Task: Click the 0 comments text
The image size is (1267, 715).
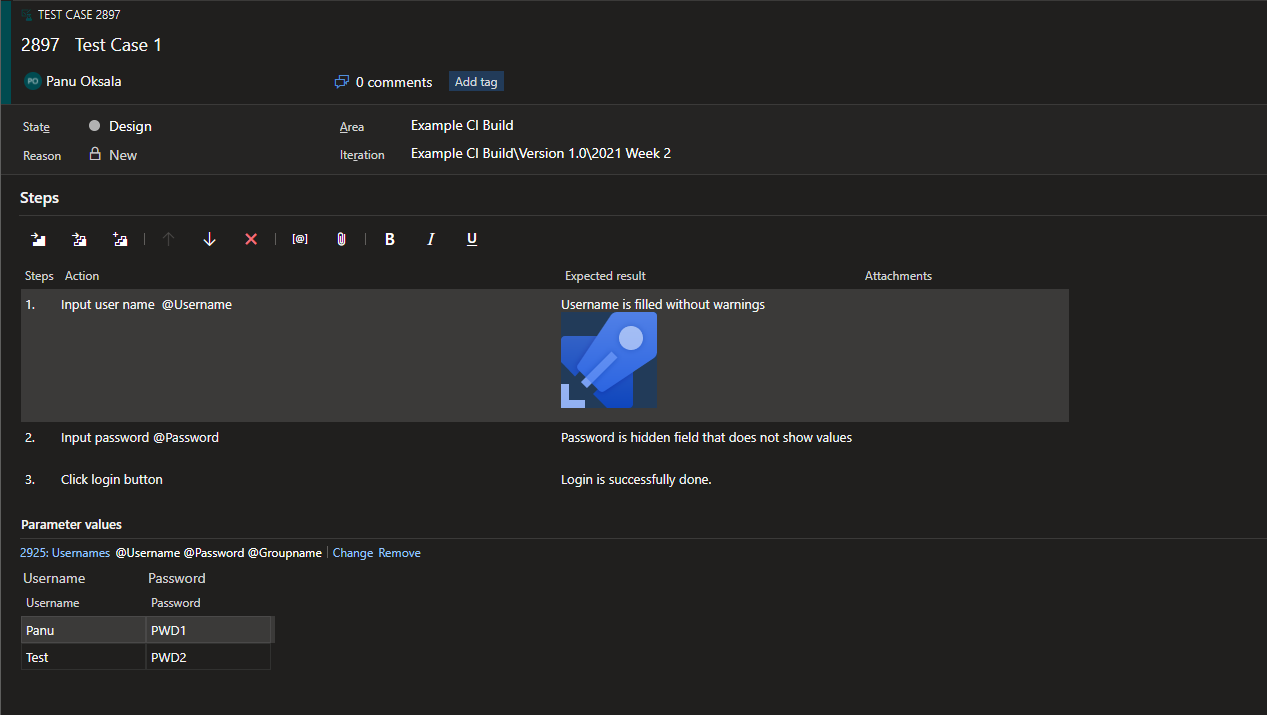Action: (x=394, y=82)
